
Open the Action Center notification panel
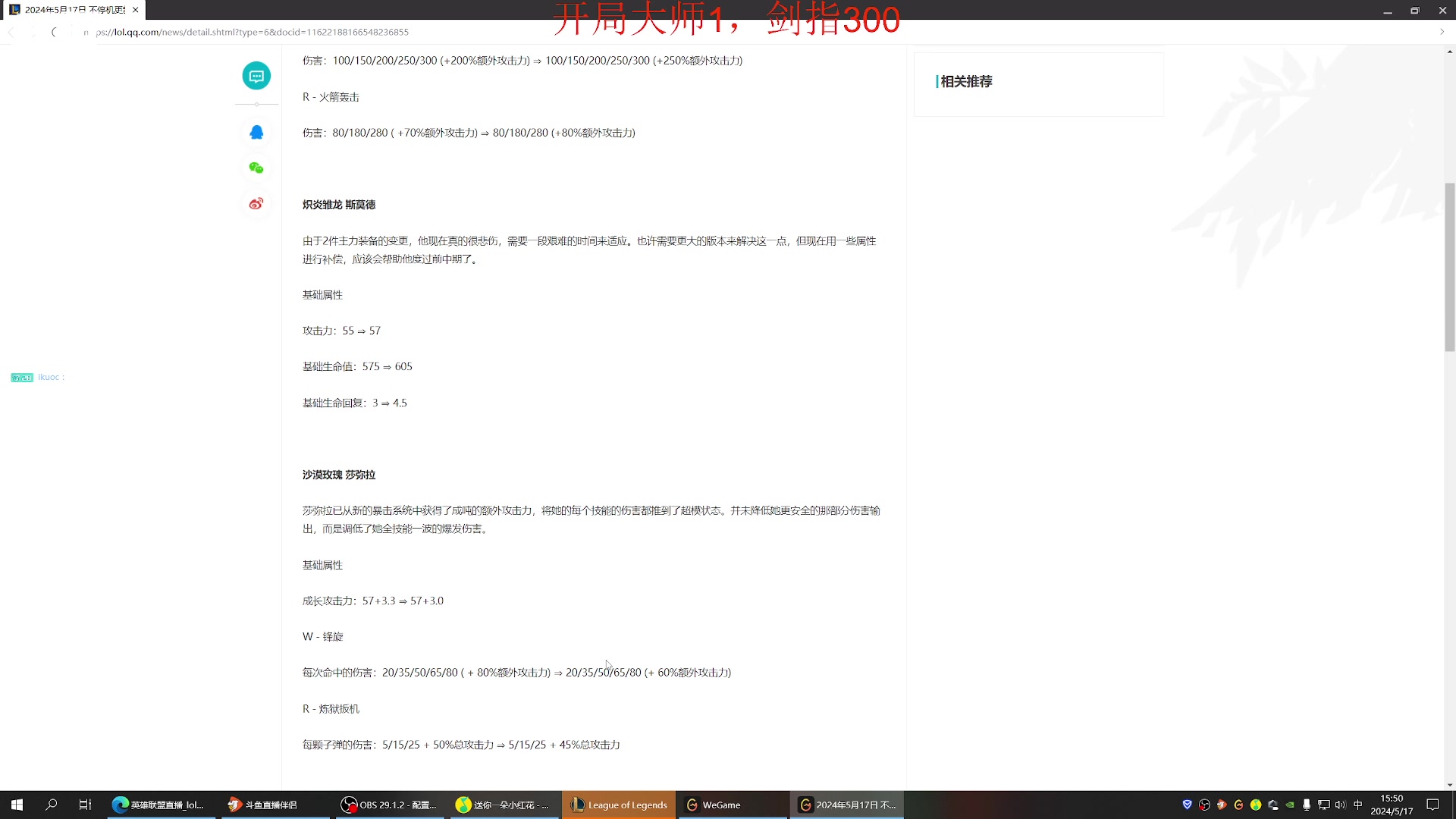click(x=1432, y=805)
